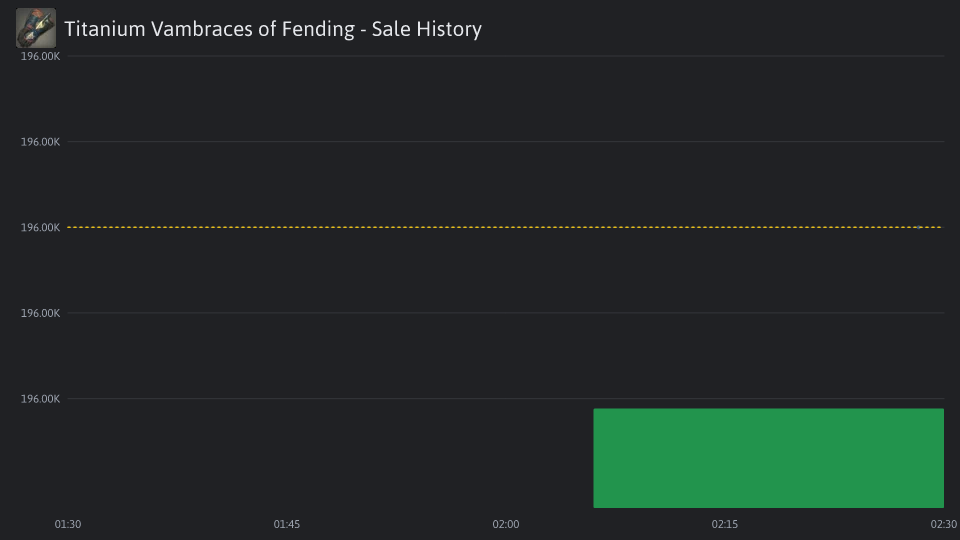Click the blue data point on dashed line
Image resolution: width=960 pixels, height=540 pixels.
(919, 227)
